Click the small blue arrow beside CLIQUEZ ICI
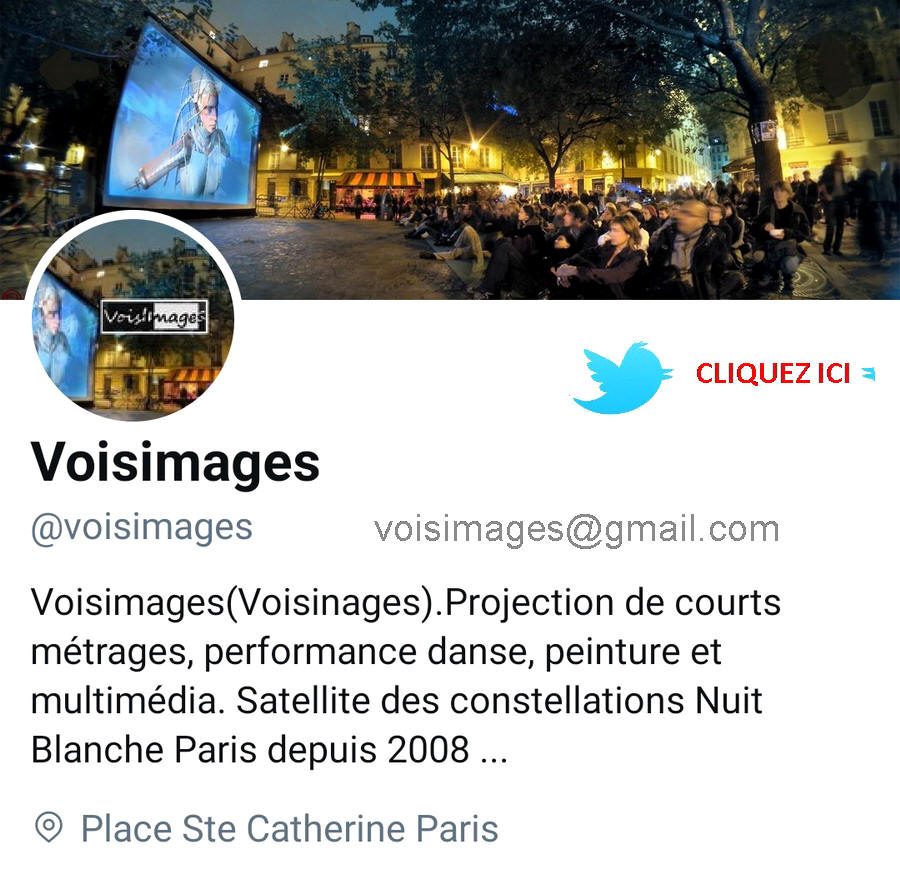Screen dimensions: 900x876 (x=868, y=374)
